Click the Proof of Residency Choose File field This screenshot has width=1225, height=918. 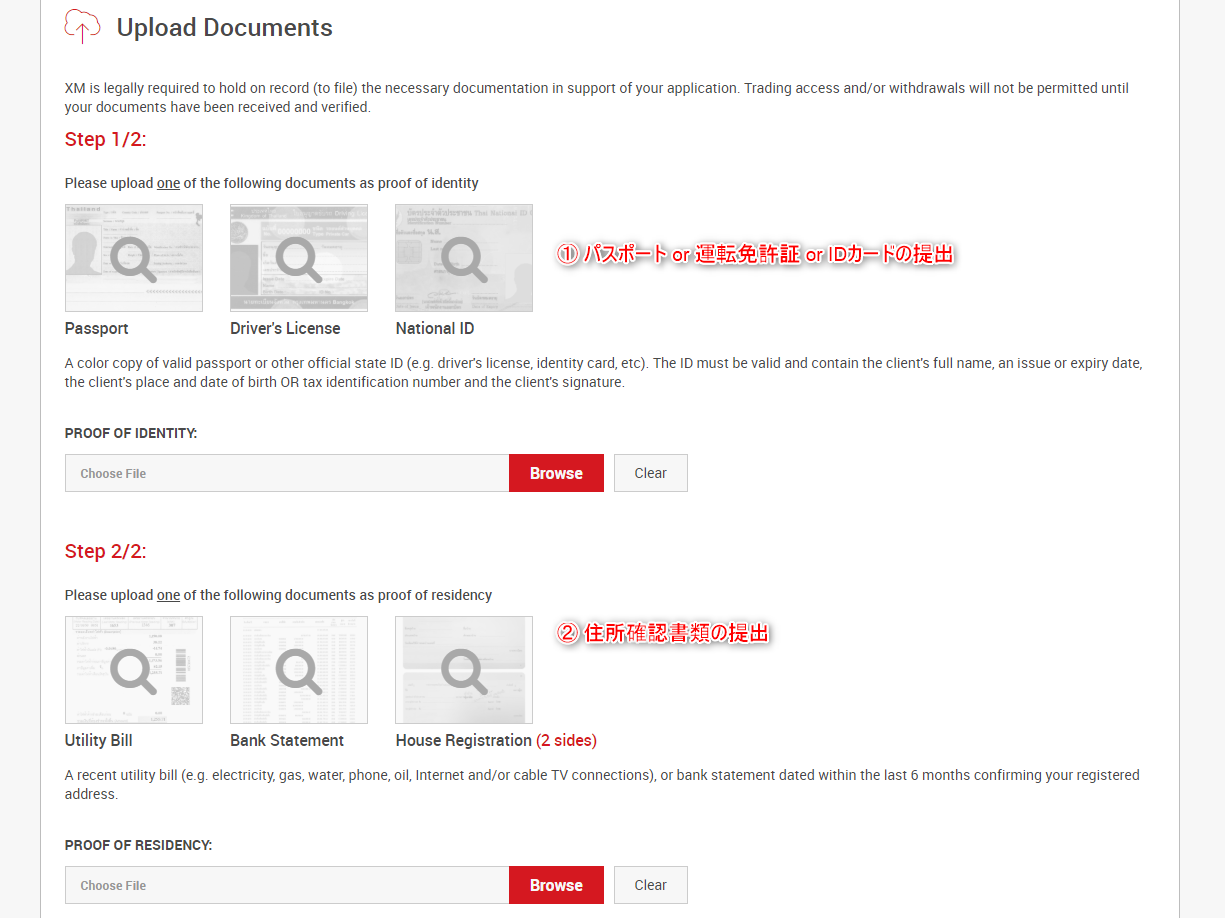(287, 885)
